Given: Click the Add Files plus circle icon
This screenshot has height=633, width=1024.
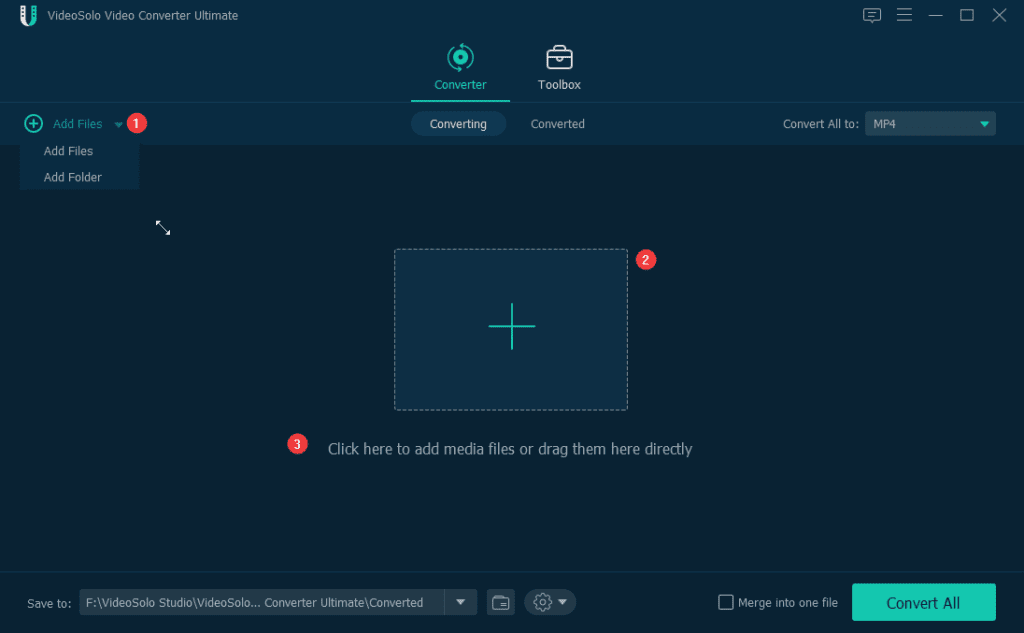Looking at the screenshot, I should [34, 124].
